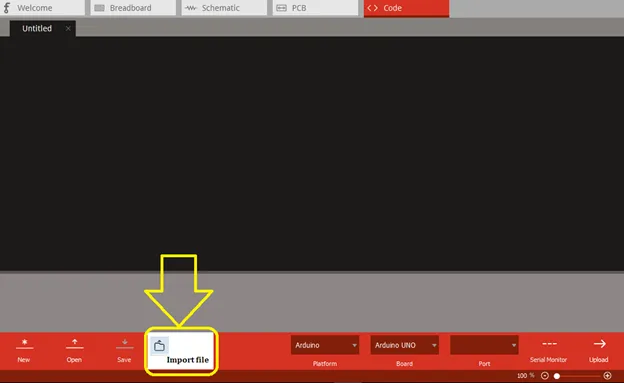
Task: Select the Untitled document tab
Action: (x=43, y=29)
